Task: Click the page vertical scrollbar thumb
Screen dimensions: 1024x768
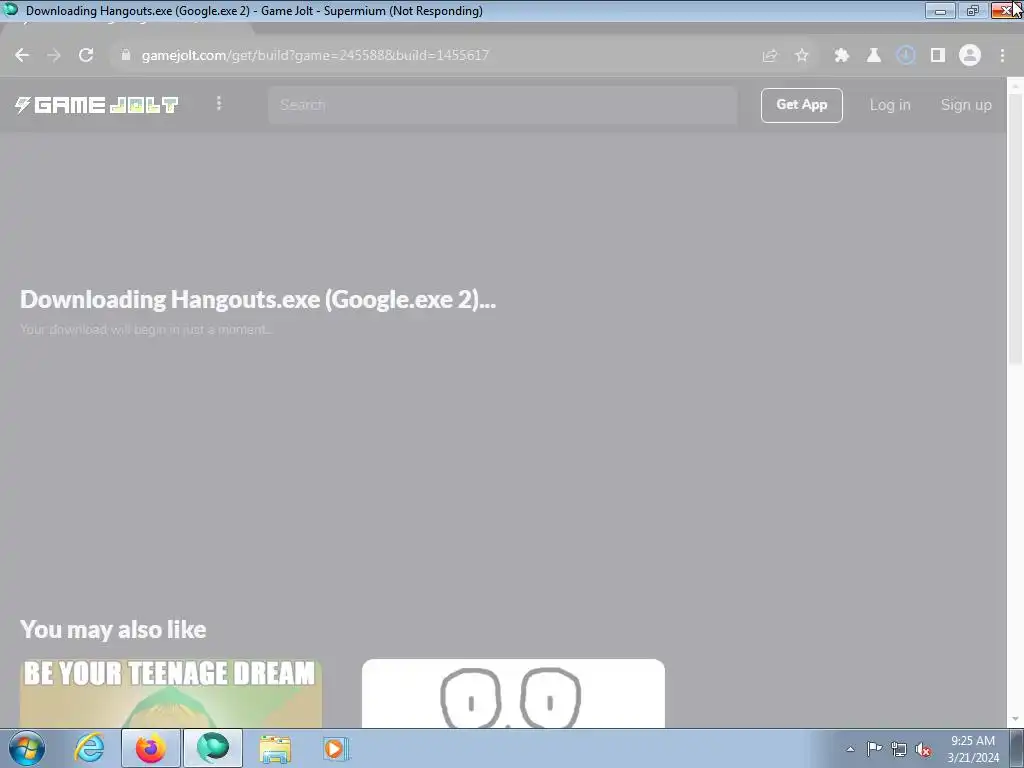Action: 1016,229
